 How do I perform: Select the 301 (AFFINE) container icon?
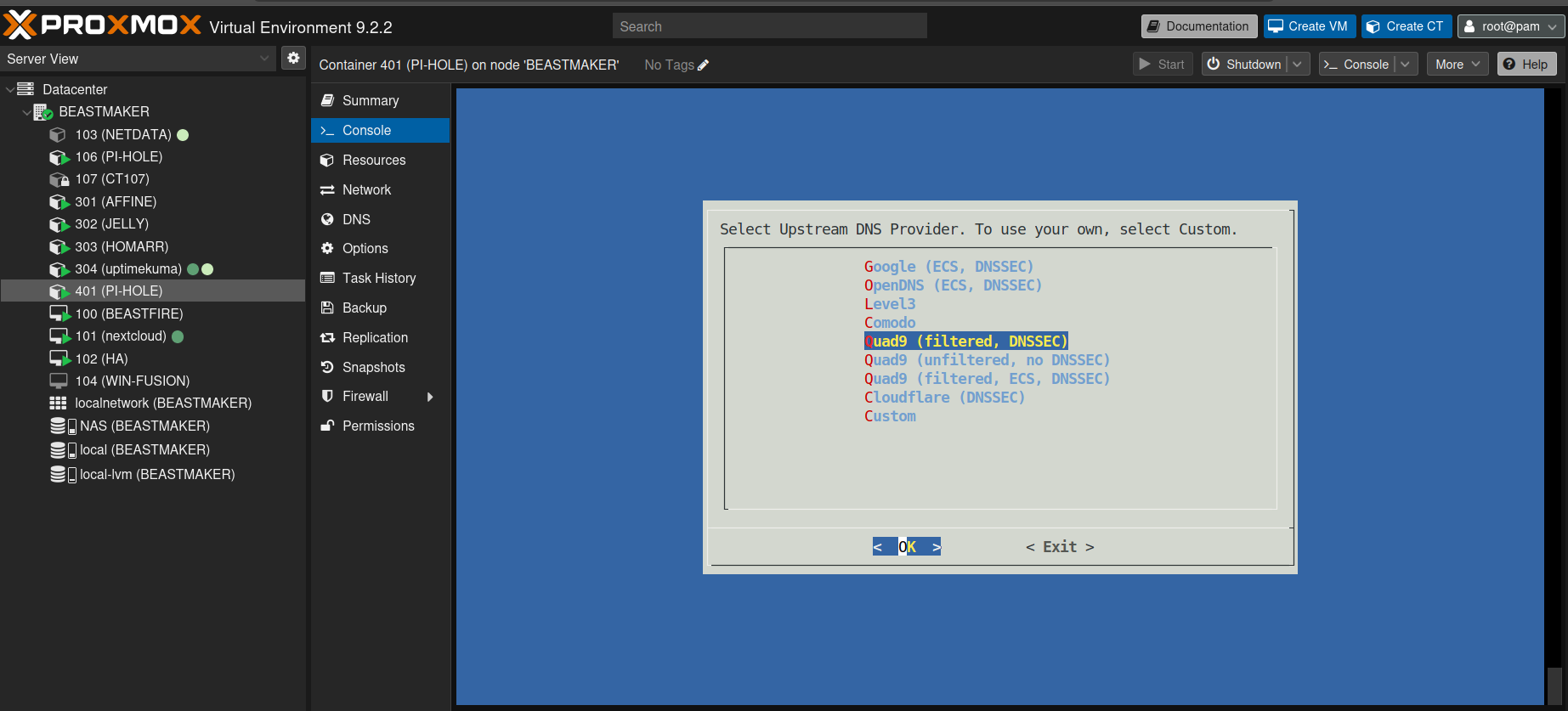(59, 202)
